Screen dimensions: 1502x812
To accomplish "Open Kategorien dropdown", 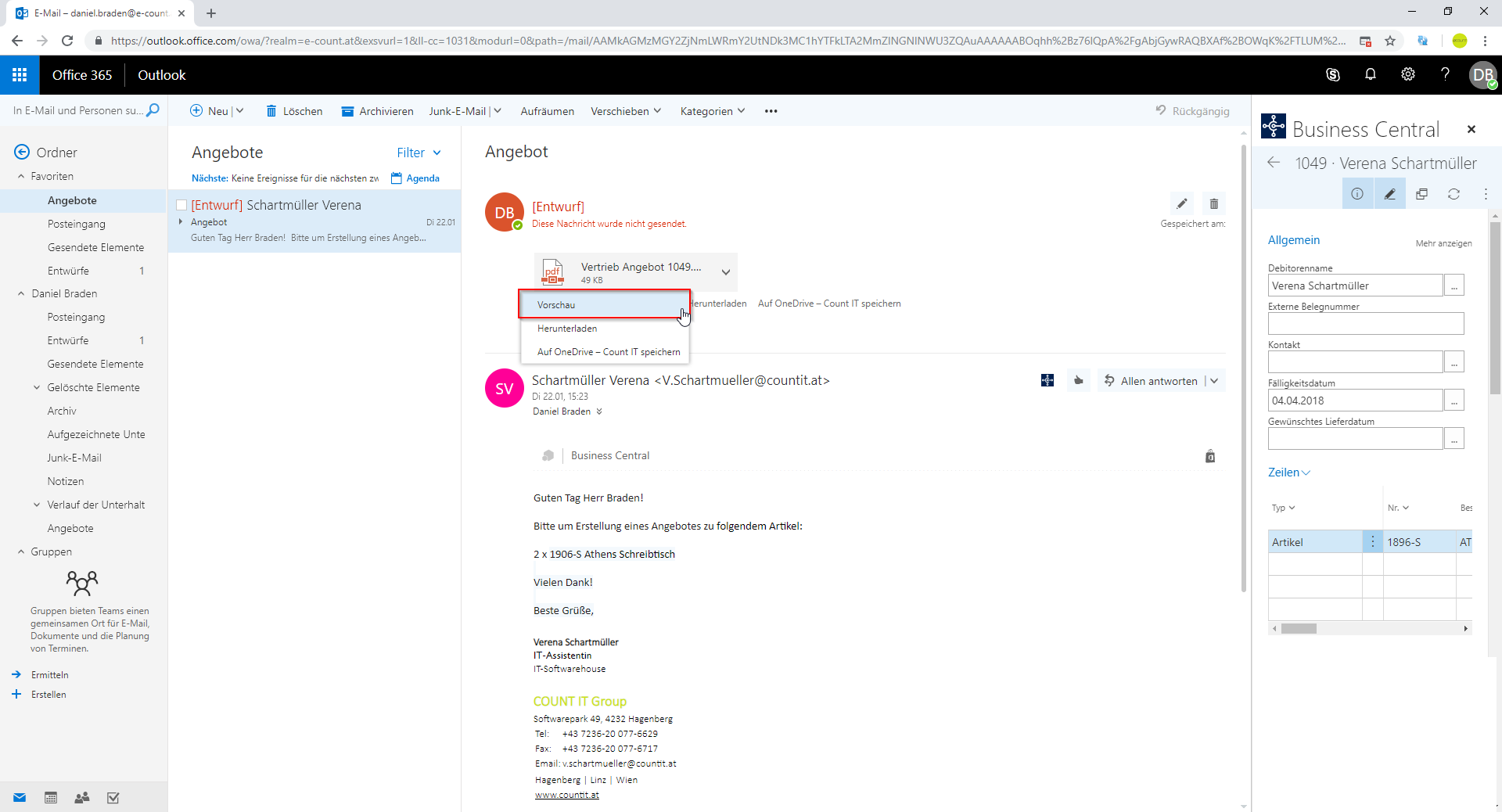I will (712, 111).
